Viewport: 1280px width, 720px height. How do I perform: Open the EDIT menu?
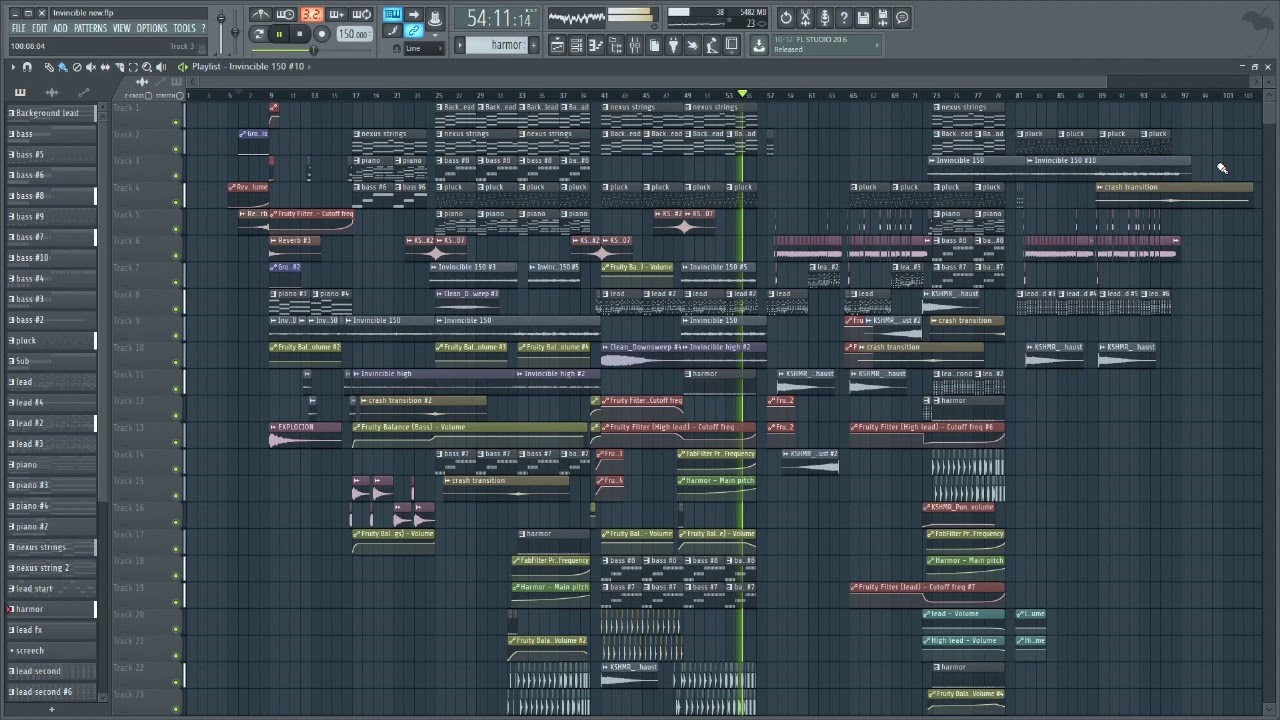[x=39, y=28]
